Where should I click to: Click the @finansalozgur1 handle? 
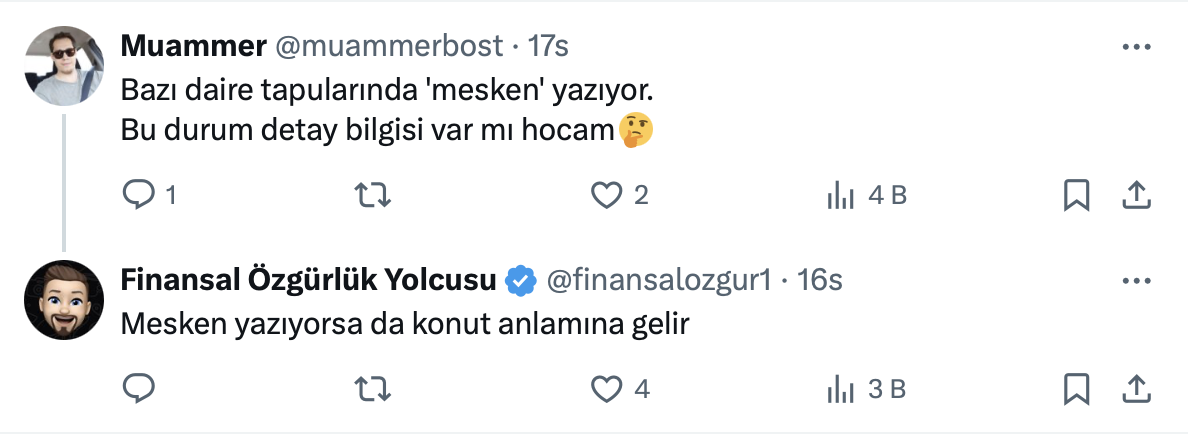(657, 281)
